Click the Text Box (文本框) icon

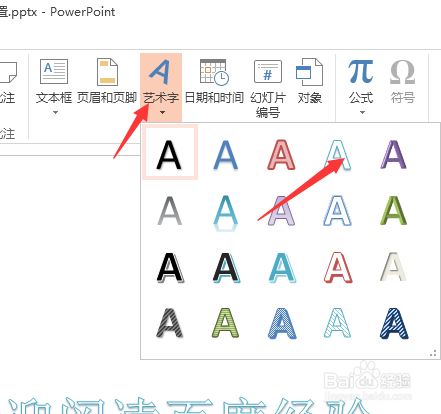point(54,71)
